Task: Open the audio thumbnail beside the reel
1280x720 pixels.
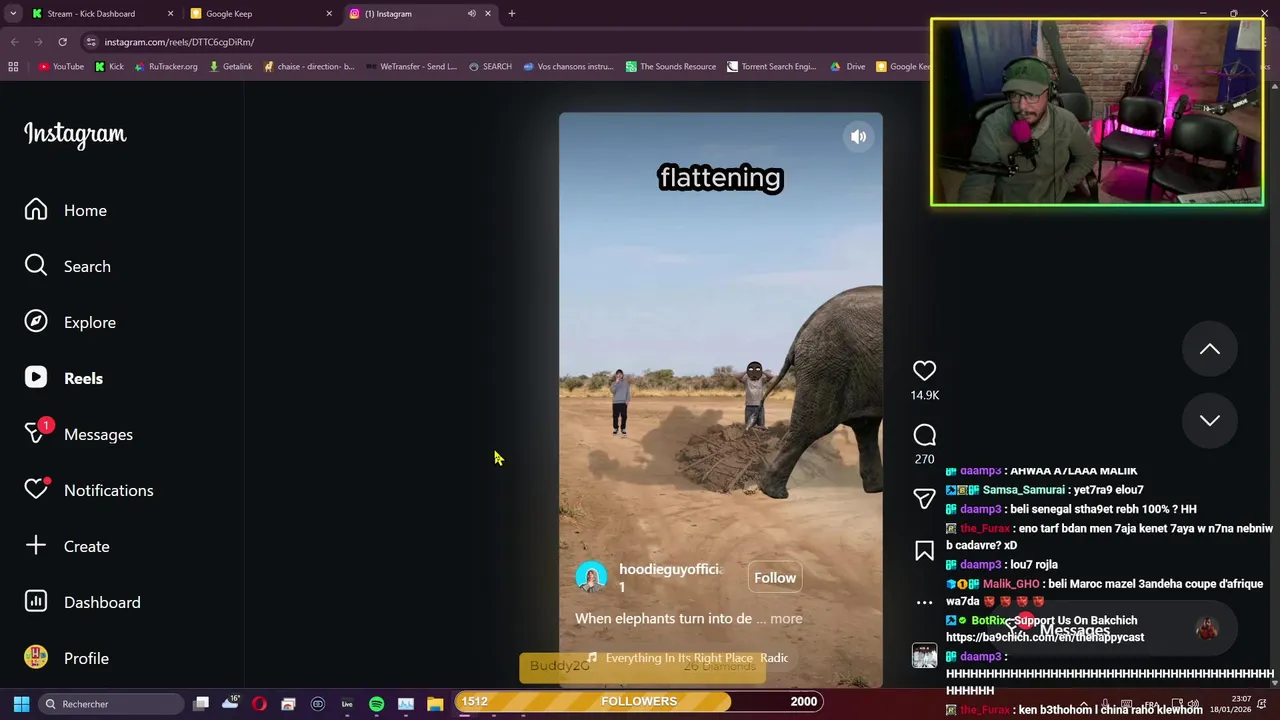Action: pos(924,655)
